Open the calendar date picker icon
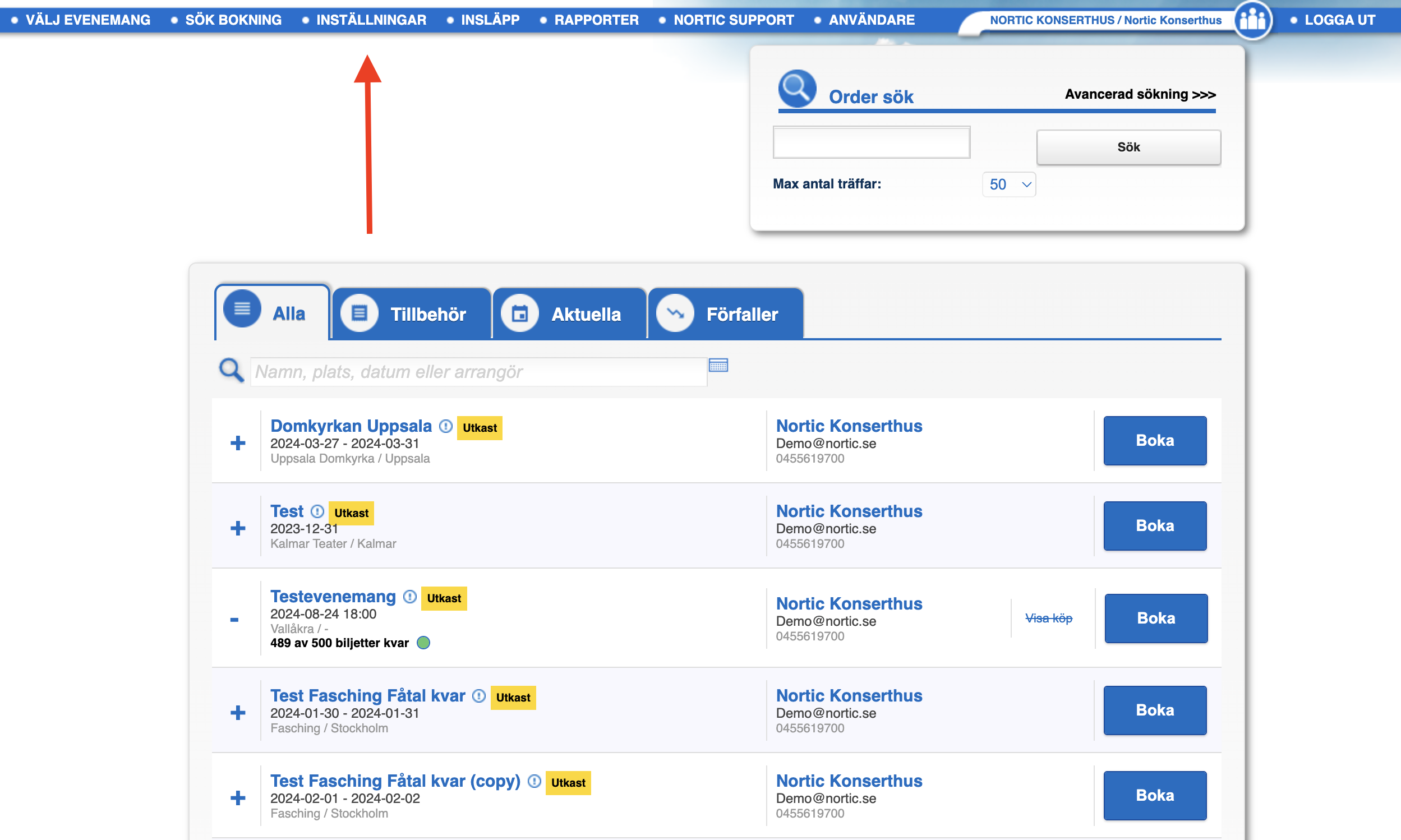Image resolution: width=1401 pixels, height=840 pixels. [x=718, y=366]
